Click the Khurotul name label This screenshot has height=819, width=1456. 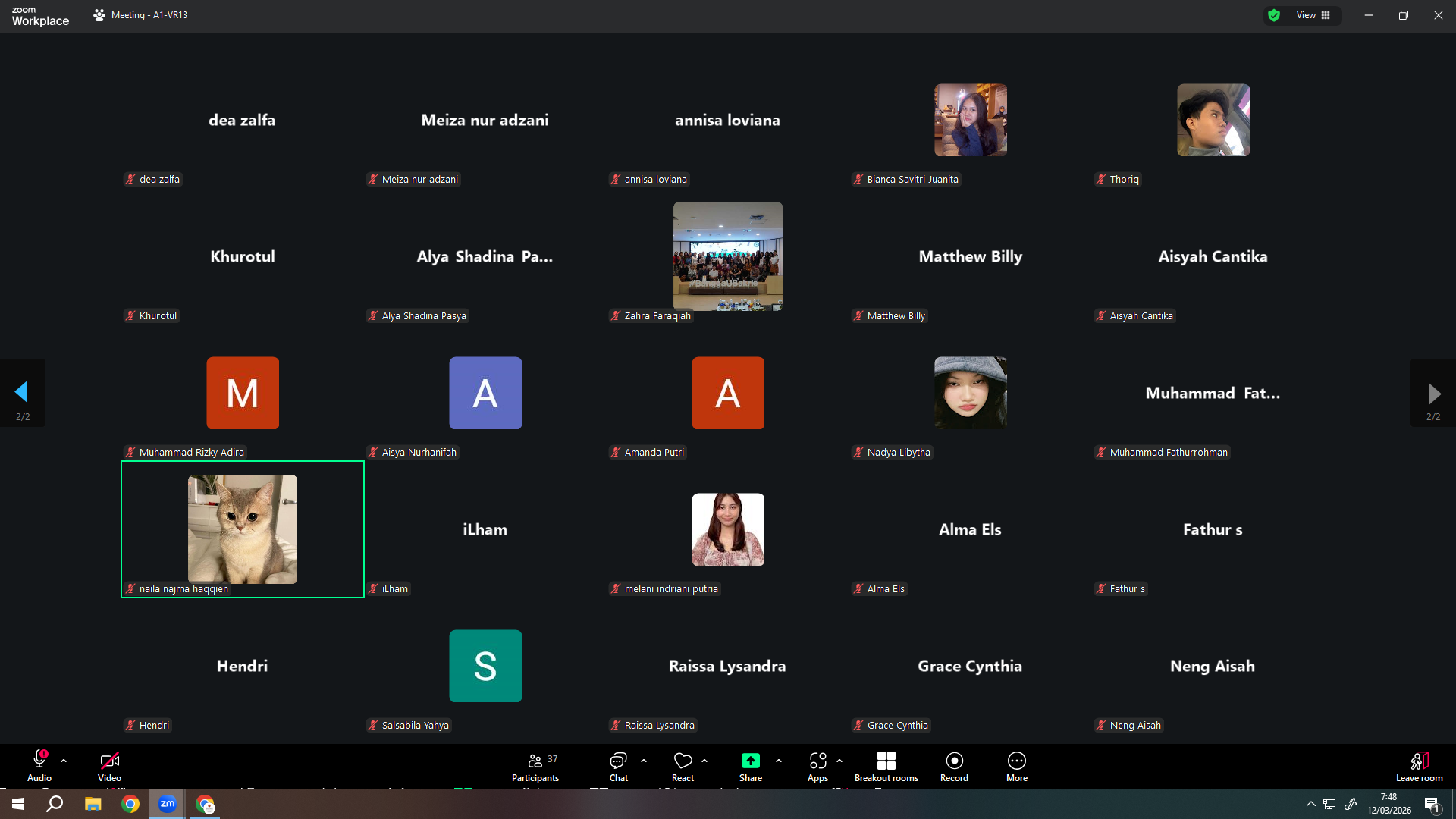[152, 316]
